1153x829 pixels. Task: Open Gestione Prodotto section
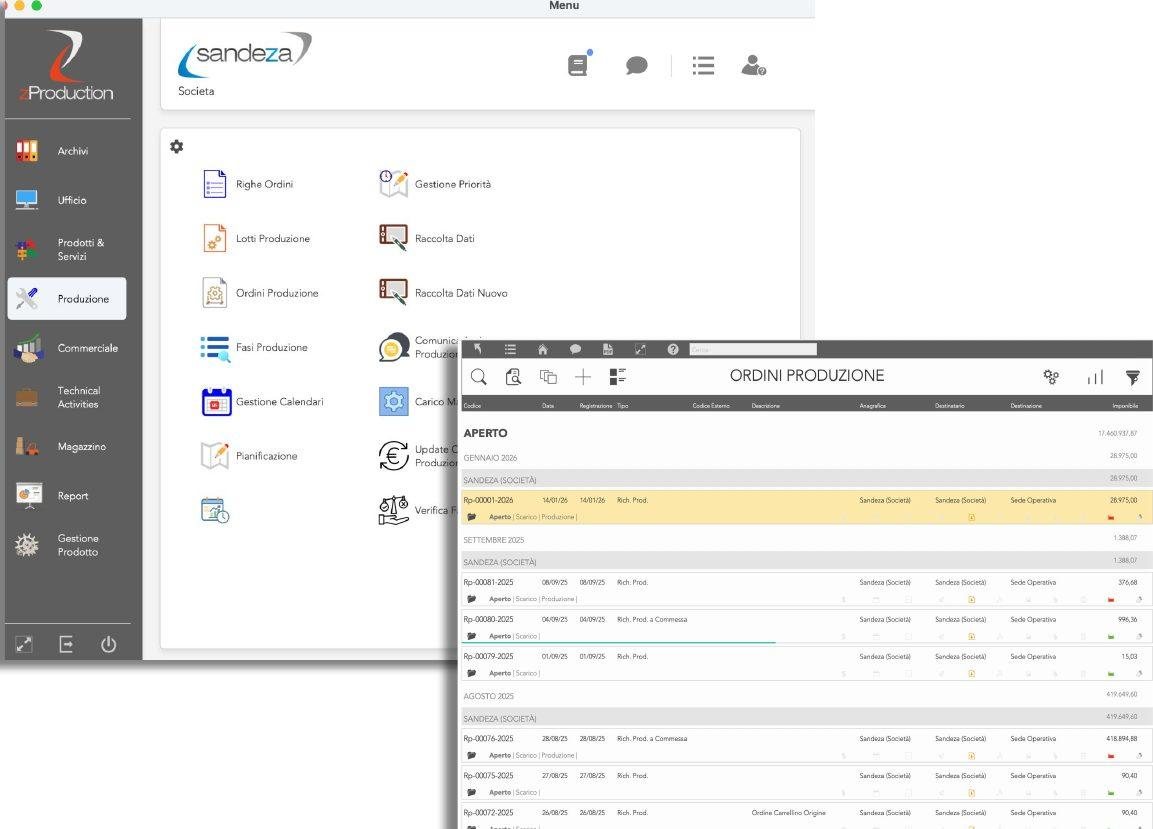click(x=66, y=545)
